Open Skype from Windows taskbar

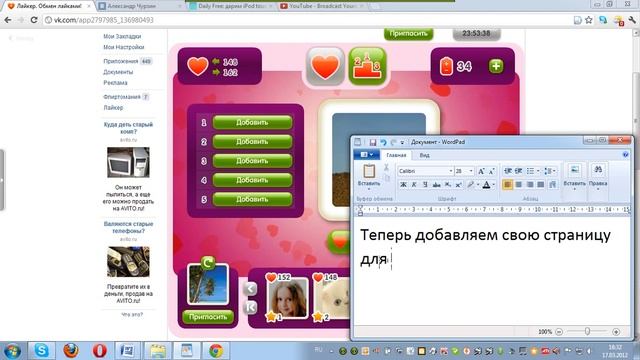coord(41,351)
